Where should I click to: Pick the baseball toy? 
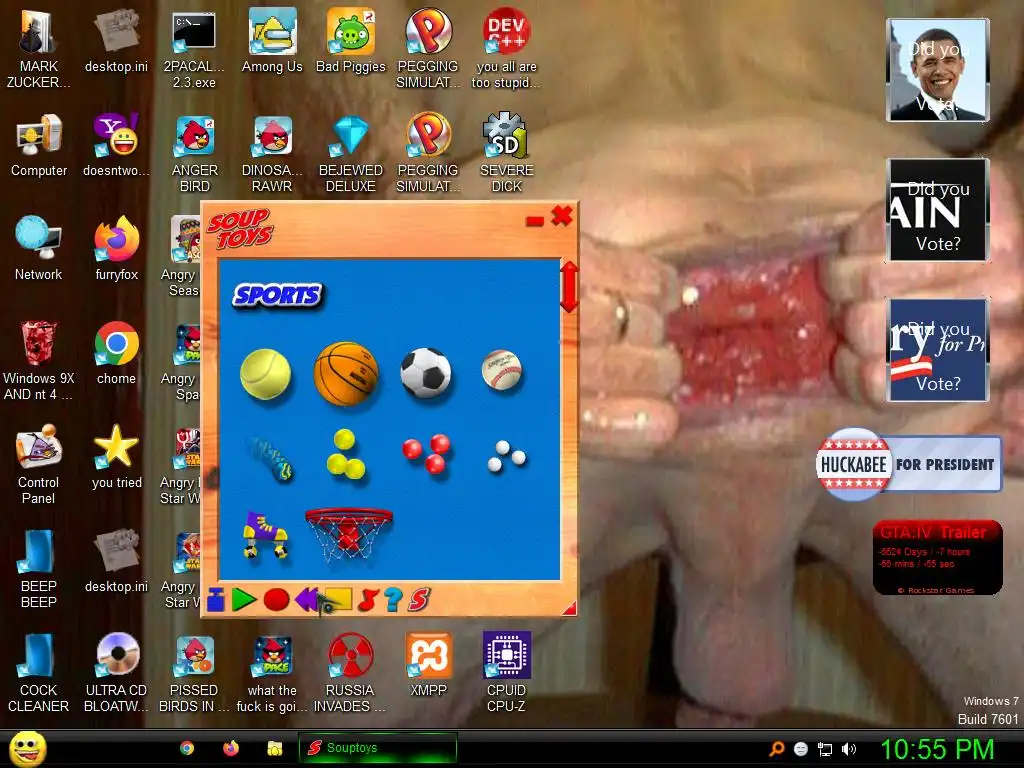(x=502, y=370)
